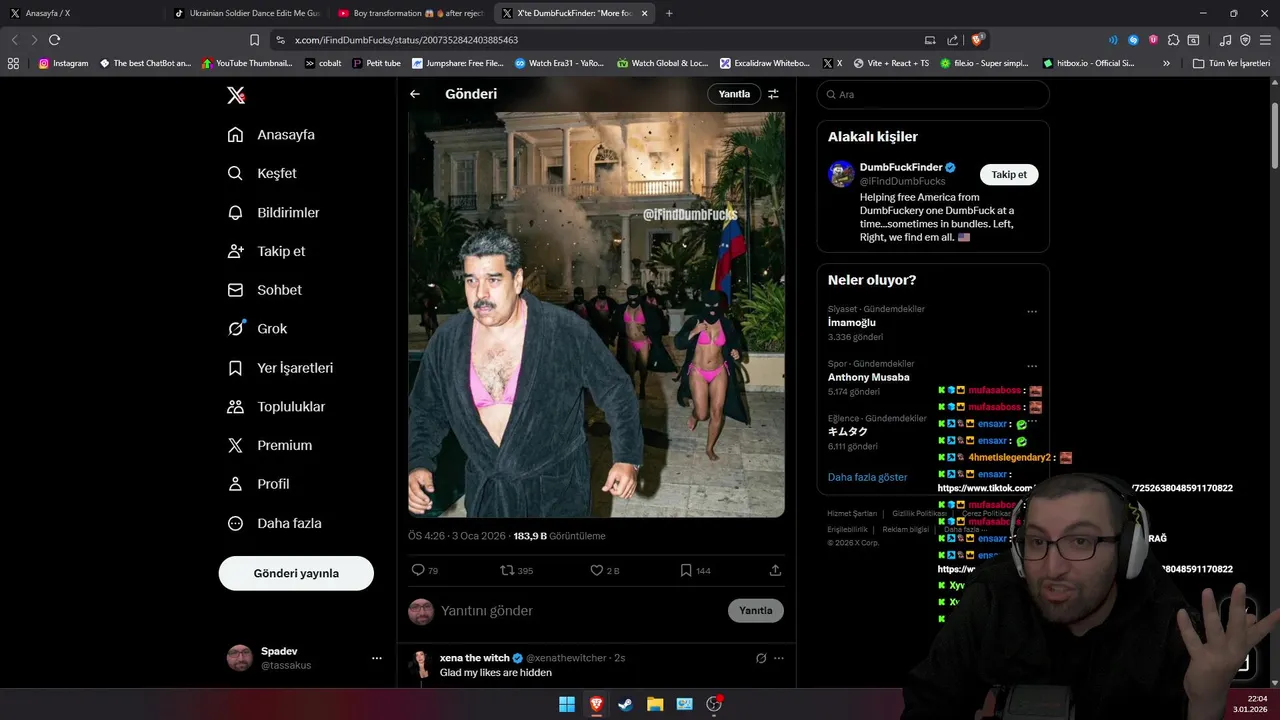Image resolution: width=1280 pixels, height=720 pixels.
Task: Open a new browser tab
Action: 669,13
